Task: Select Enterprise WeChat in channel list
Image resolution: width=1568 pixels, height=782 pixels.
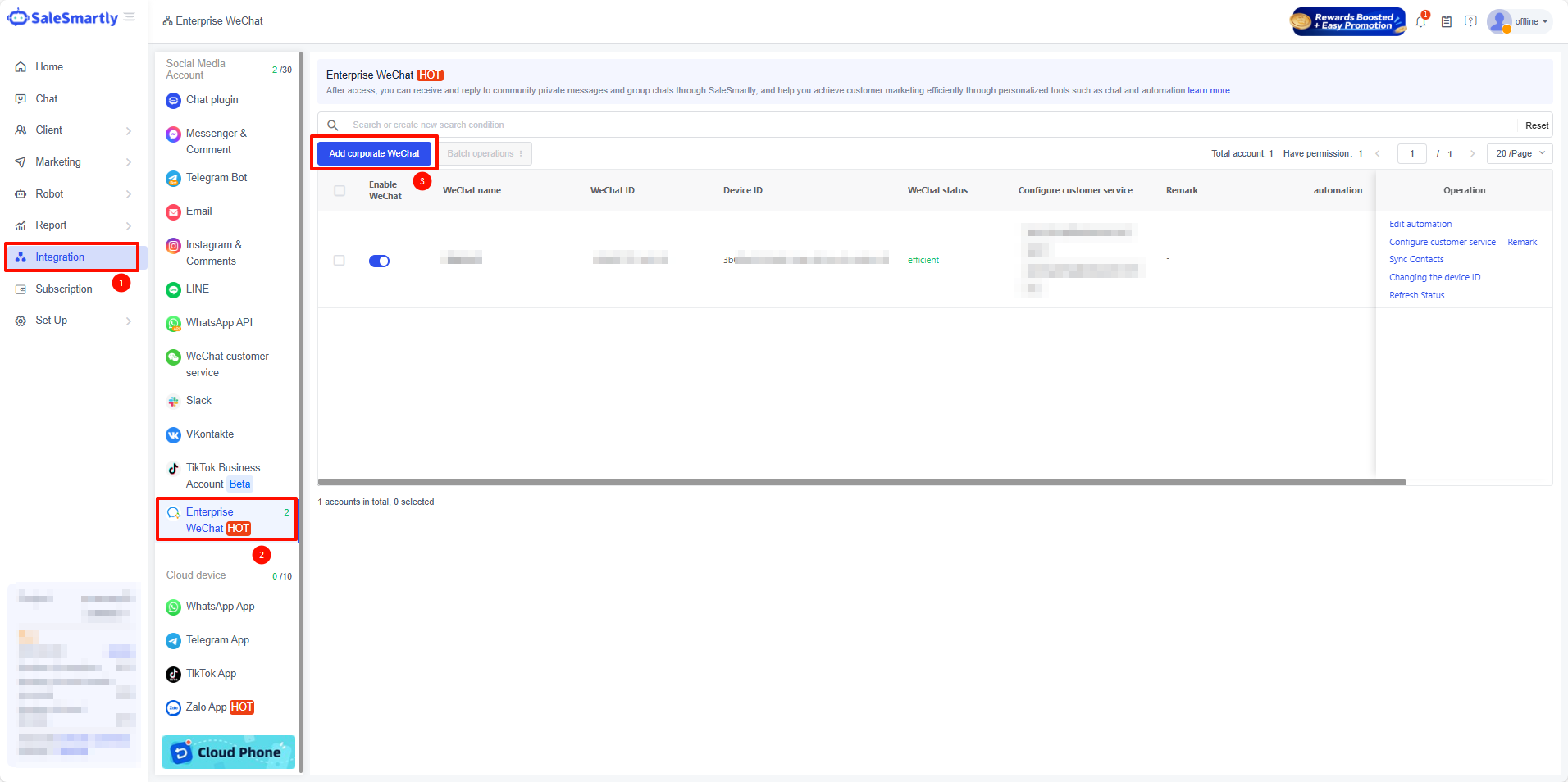Action: [x=226, y=520]
